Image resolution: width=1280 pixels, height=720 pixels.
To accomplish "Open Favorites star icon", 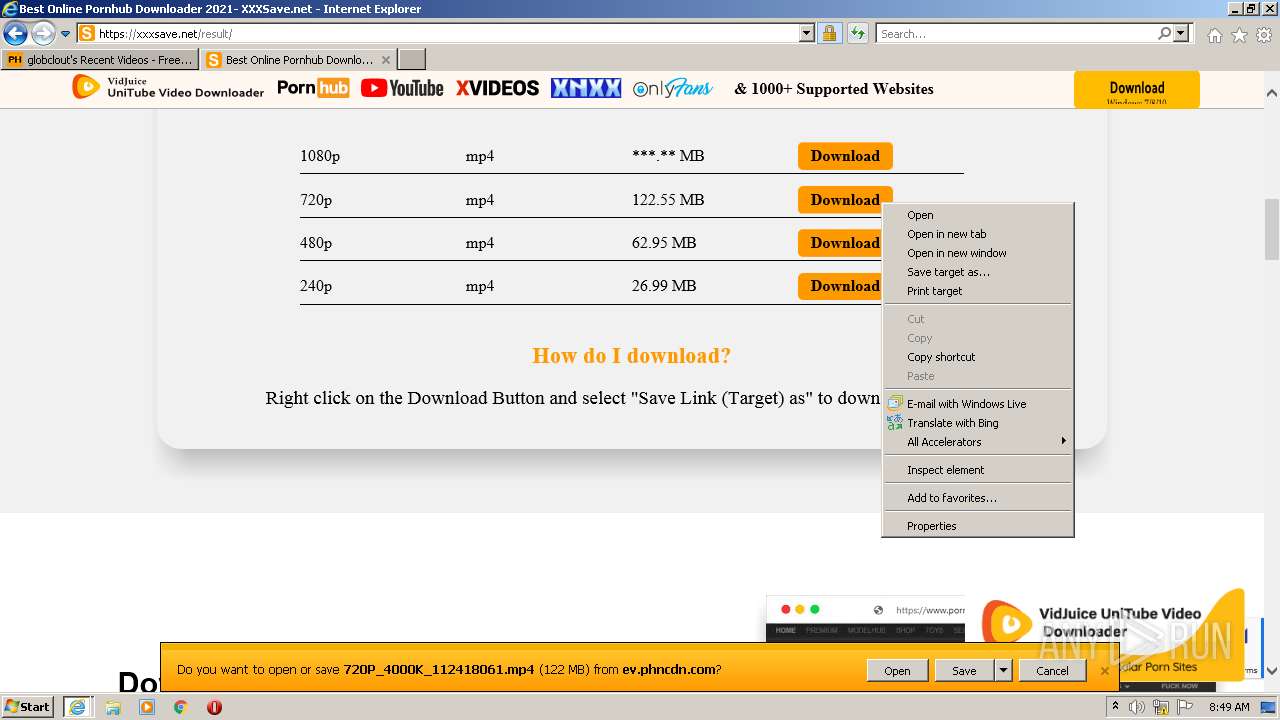I will (1239, 35).
